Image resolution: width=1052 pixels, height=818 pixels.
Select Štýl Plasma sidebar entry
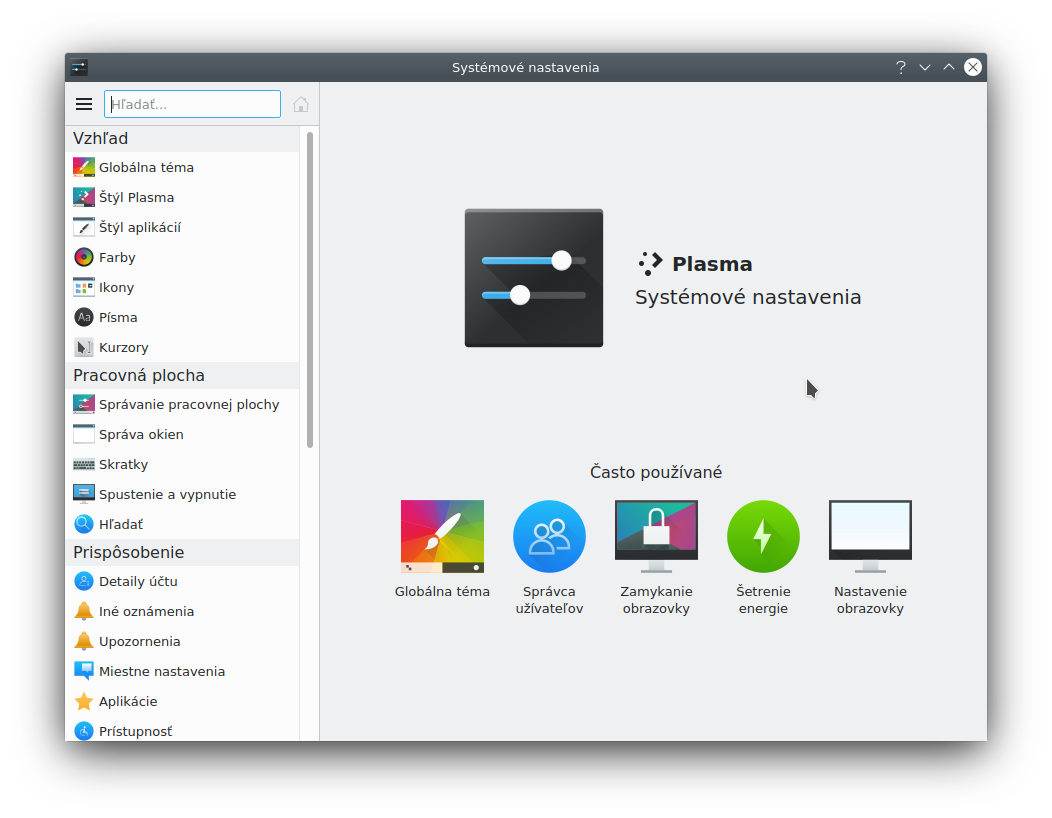(x=182, y=197)
